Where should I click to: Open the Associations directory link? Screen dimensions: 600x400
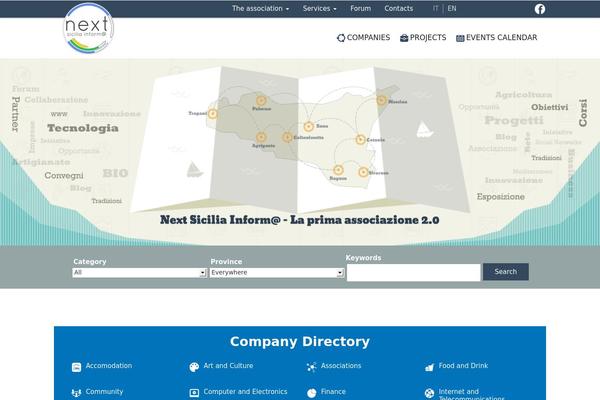[x=341, y=366]
